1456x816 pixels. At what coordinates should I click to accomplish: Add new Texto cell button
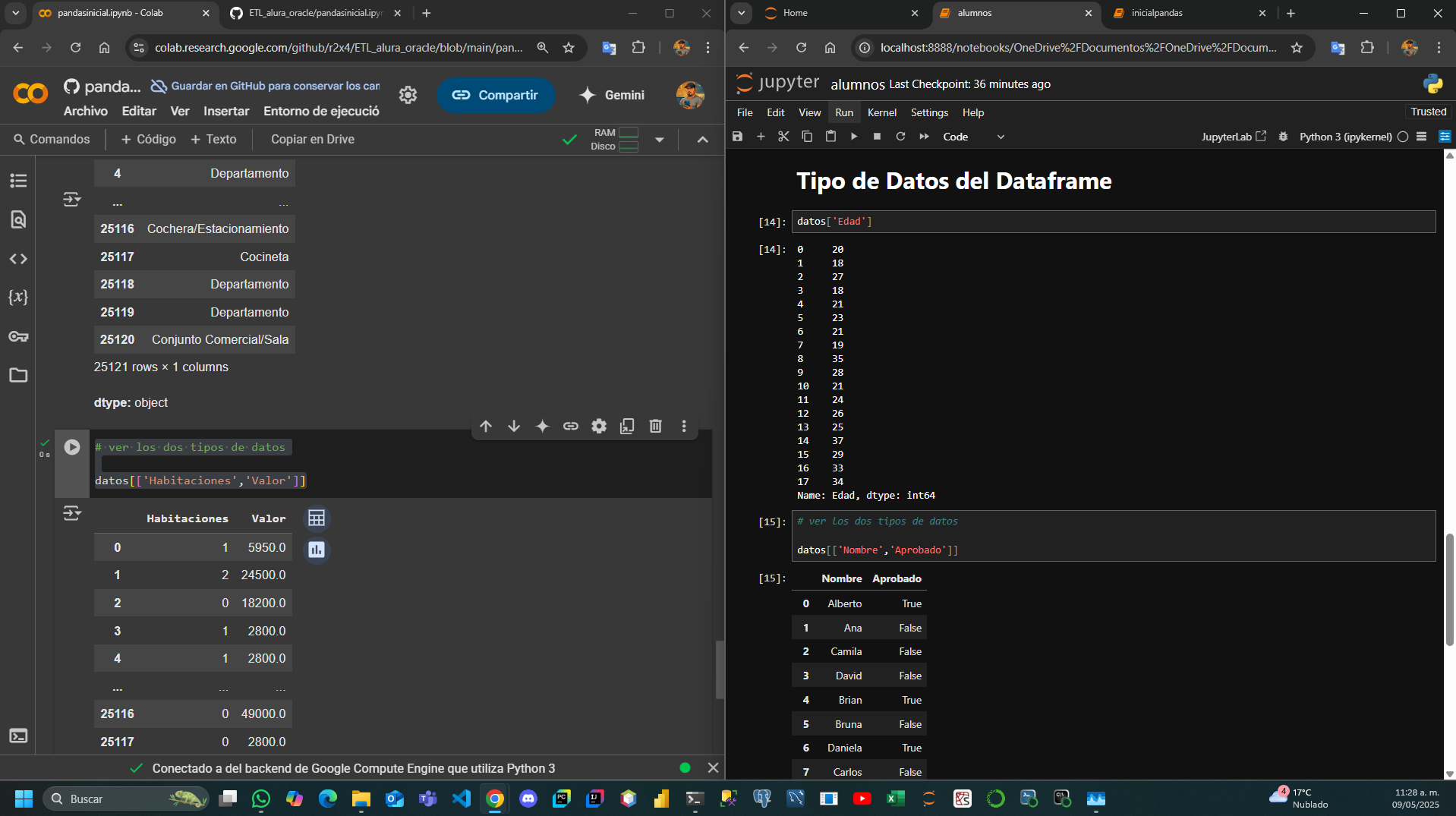pos(213,140)
